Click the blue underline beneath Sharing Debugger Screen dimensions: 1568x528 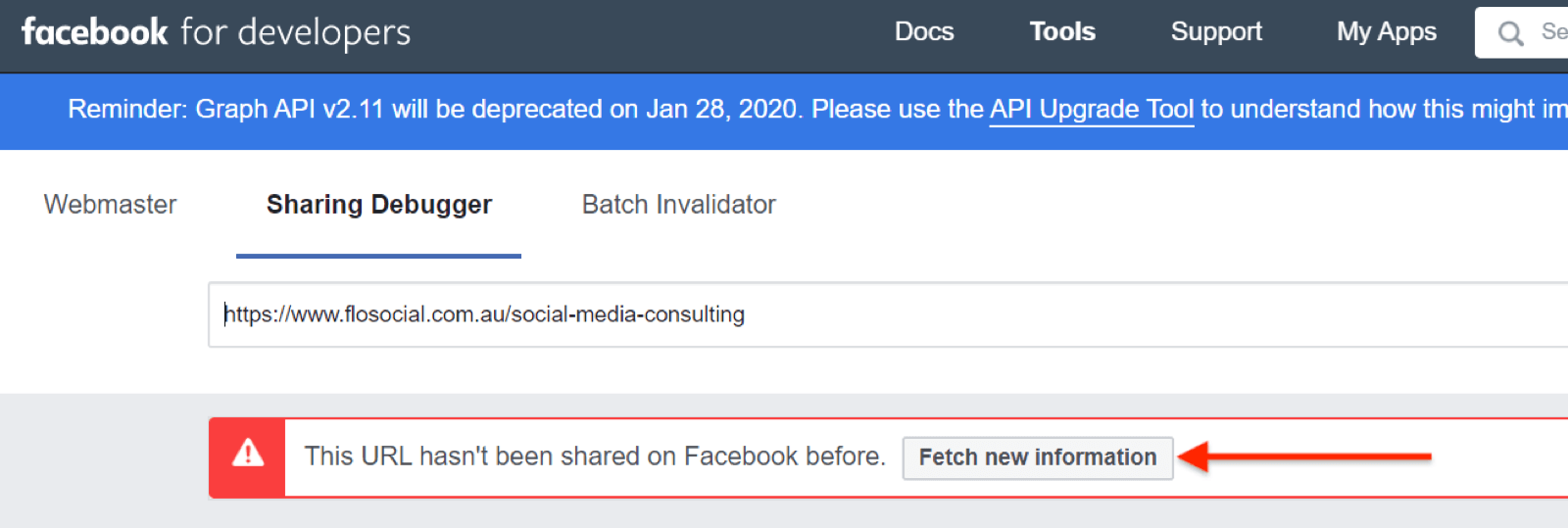pyautogui.click(x=378, y=256)
